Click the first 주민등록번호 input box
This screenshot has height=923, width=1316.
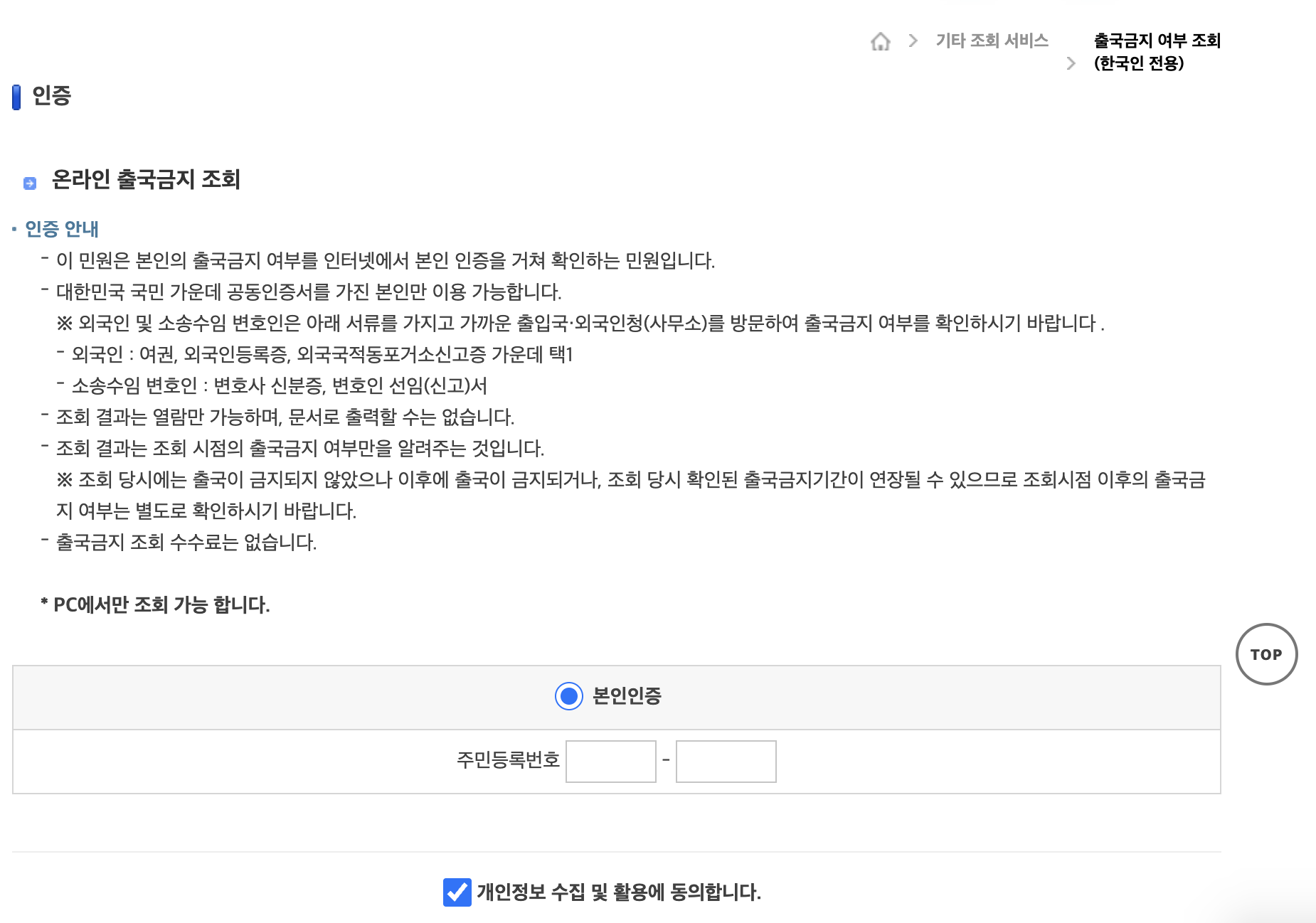pyautogui.click(x=610, y=761)
